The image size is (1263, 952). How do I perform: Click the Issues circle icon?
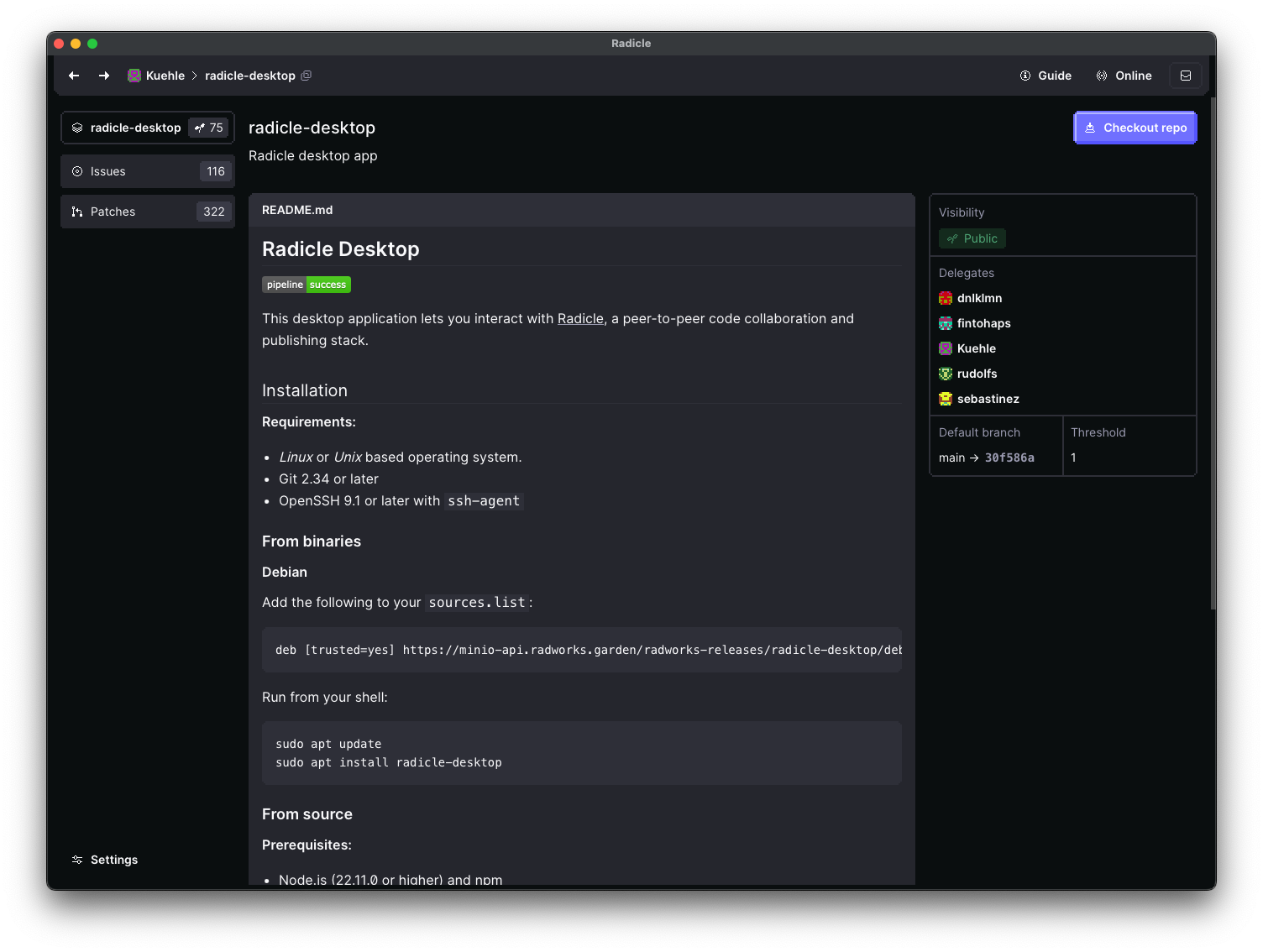[77, 171]
